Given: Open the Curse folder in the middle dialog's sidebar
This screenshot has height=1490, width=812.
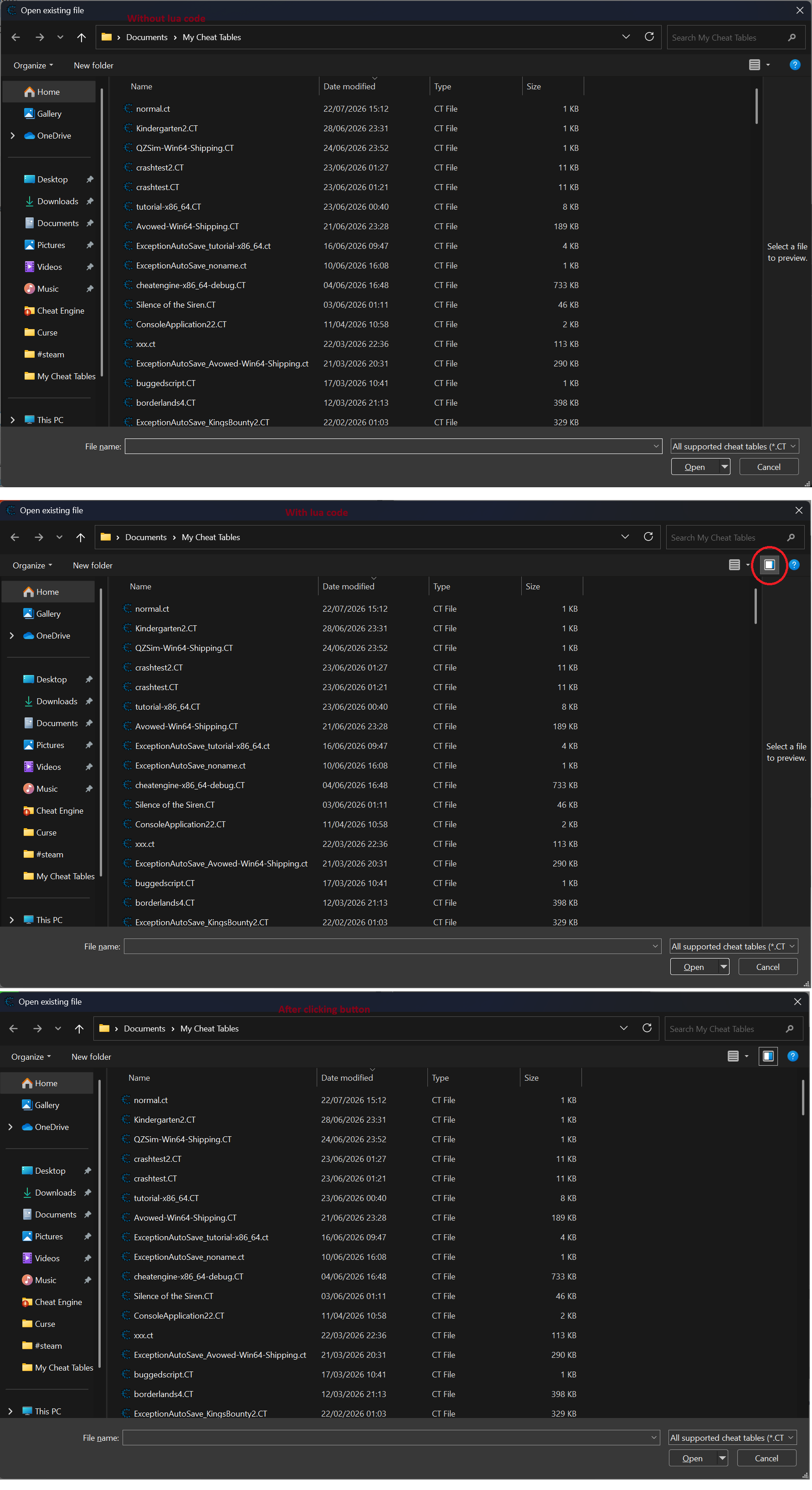Looking at the screenshot, I should pyautogui.click(x=46, y=832).
